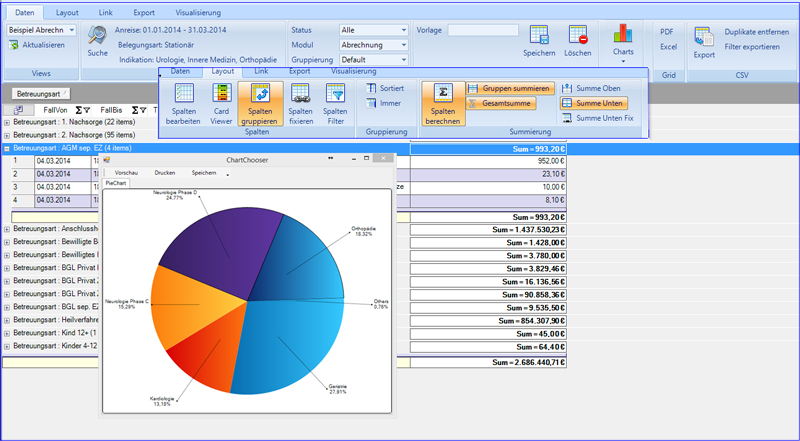Click Spalten fixieren icon

point(301,93)
